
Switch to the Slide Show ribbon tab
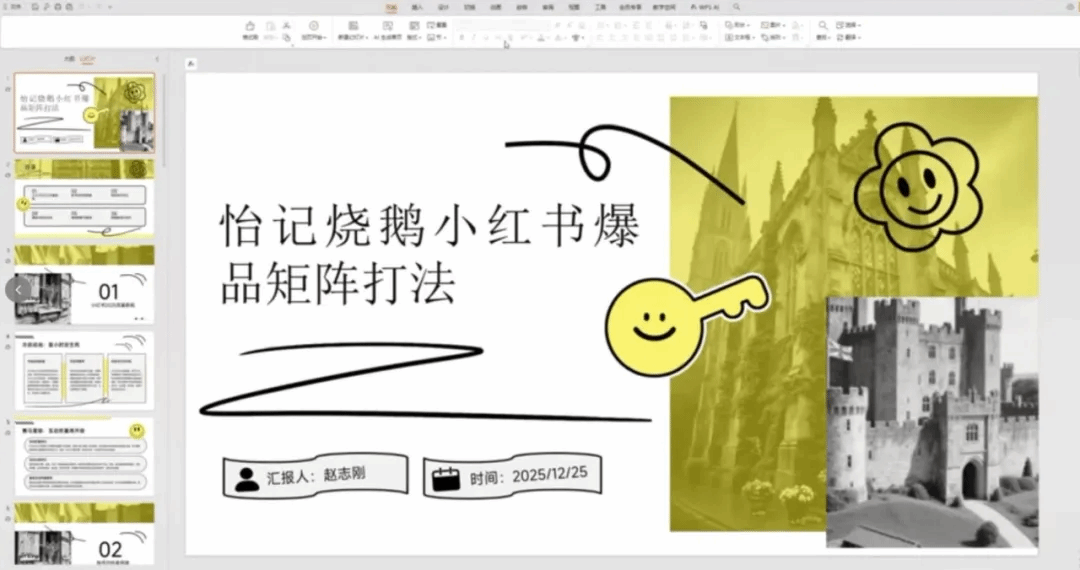[522, 7]
